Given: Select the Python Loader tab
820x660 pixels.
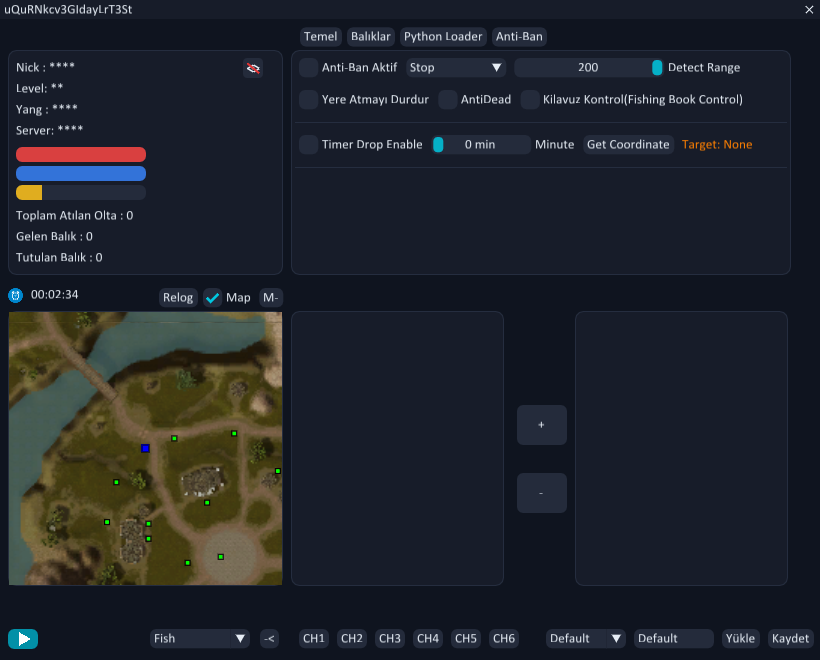Looking at the screenshot, I should coord(443,37).
